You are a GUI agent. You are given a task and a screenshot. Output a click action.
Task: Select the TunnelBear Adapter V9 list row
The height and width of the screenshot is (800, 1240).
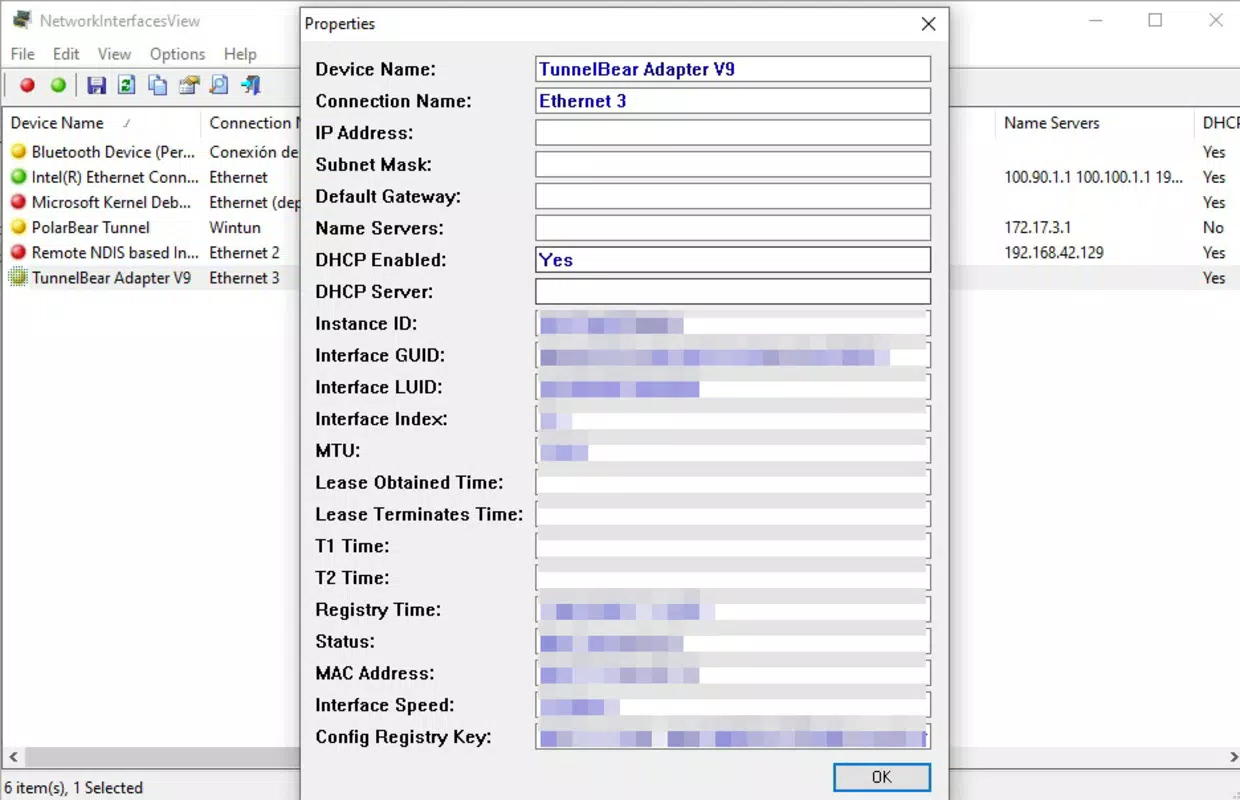(x=111, y=277)
